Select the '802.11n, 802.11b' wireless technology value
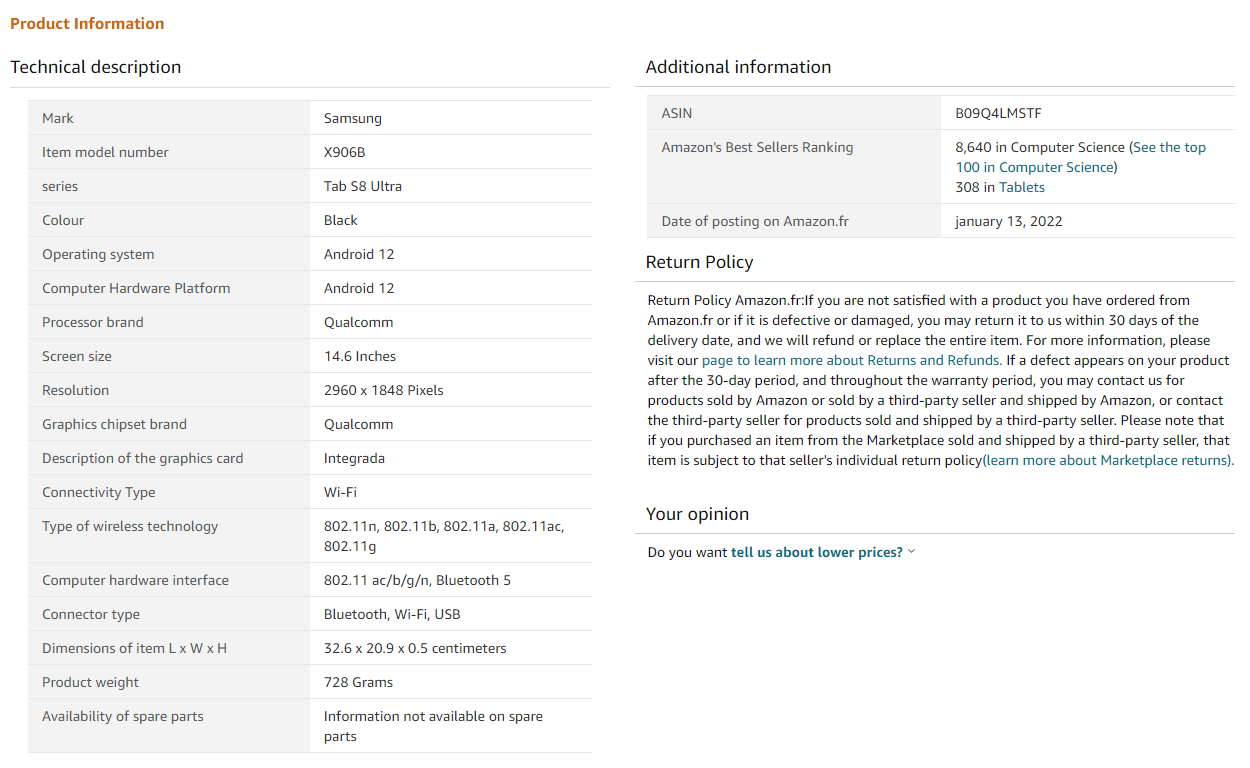The height and width of the screenshot is (768, 1250). click(444, 536)
